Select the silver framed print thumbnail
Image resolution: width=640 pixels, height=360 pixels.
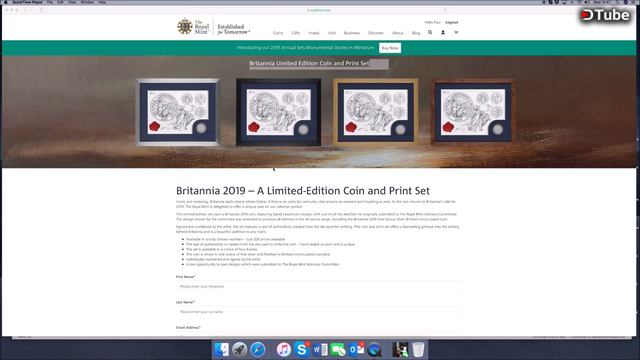tap(178, 112)
